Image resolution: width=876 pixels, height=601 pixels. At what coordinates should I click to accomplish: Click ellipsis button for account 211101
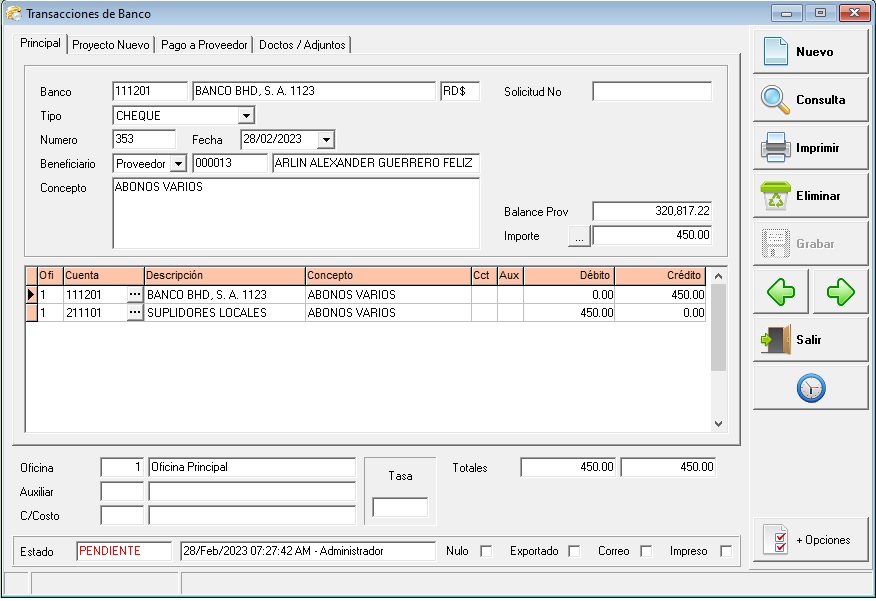135,313
